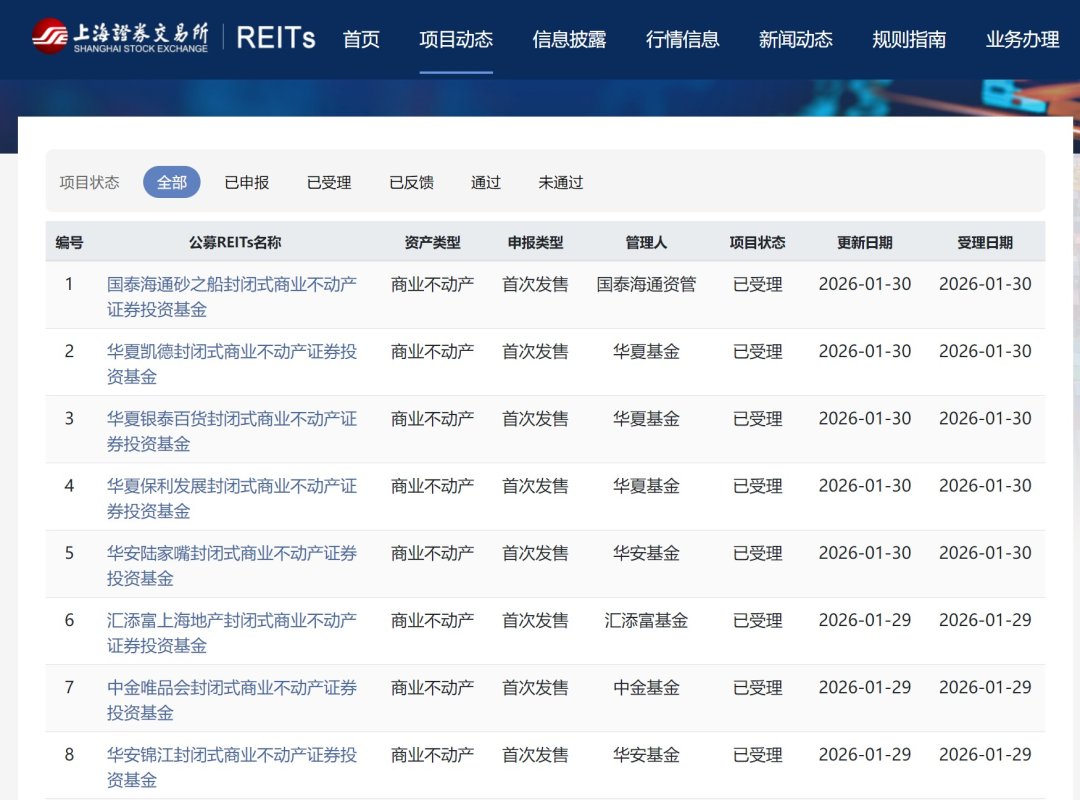Show only 未通过 projects

pos(559,182)
